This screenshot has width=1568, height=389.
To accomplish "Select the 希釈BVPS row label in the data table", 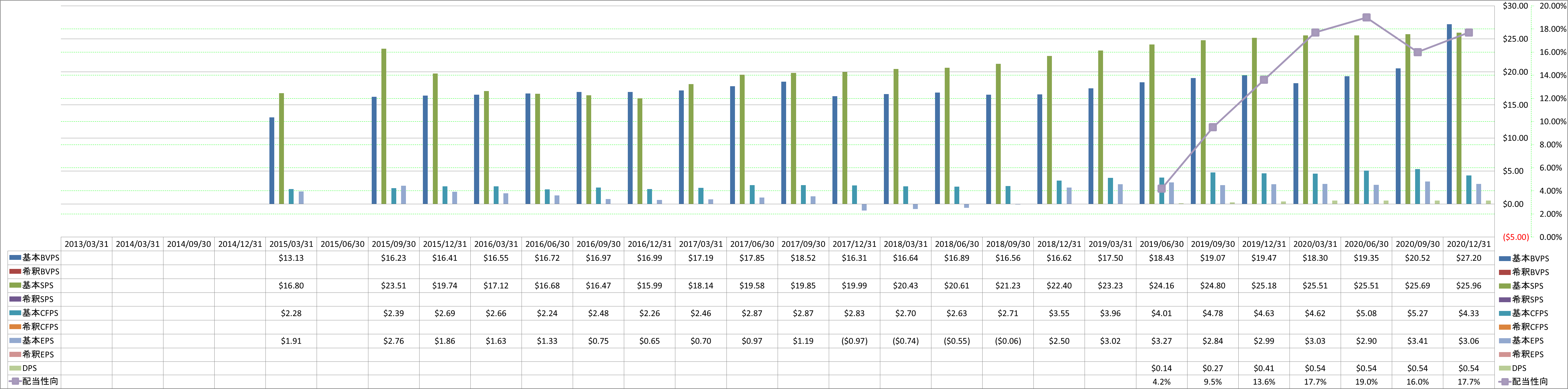I will 41,272.
